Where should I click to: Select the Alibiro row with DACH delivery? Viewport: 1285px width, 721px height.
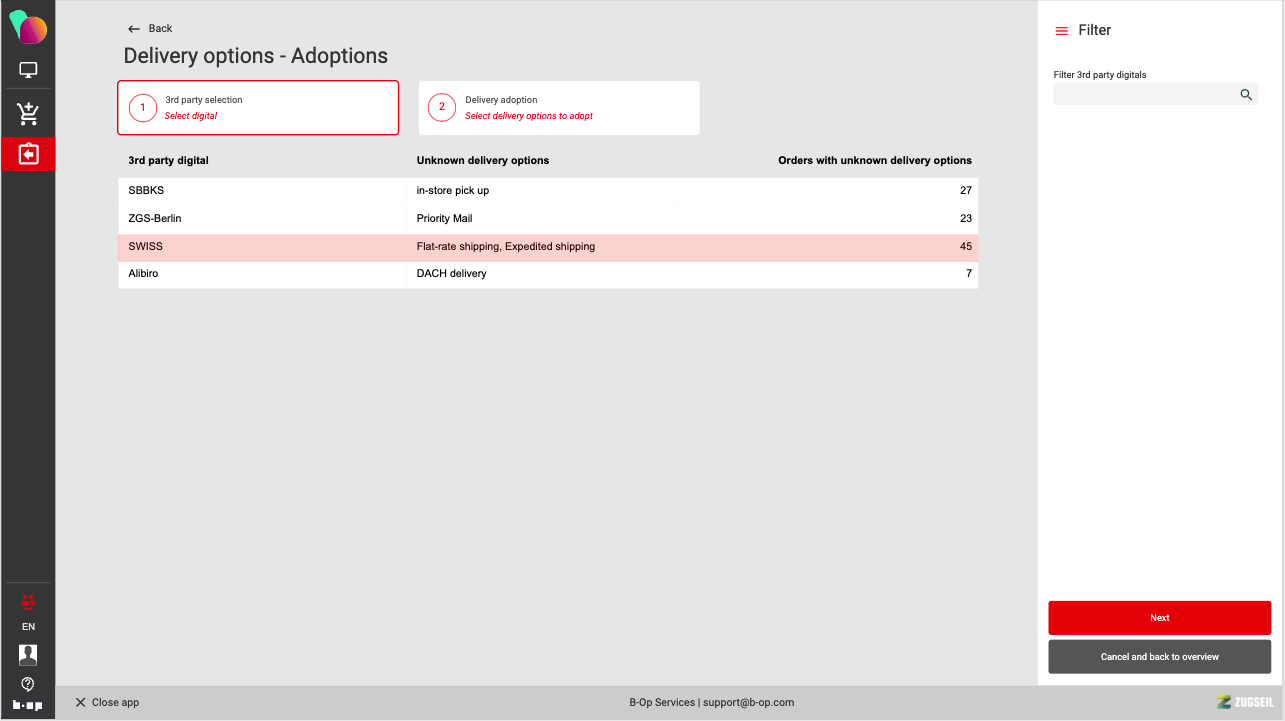pyautogui.click(x=548, y=273)
